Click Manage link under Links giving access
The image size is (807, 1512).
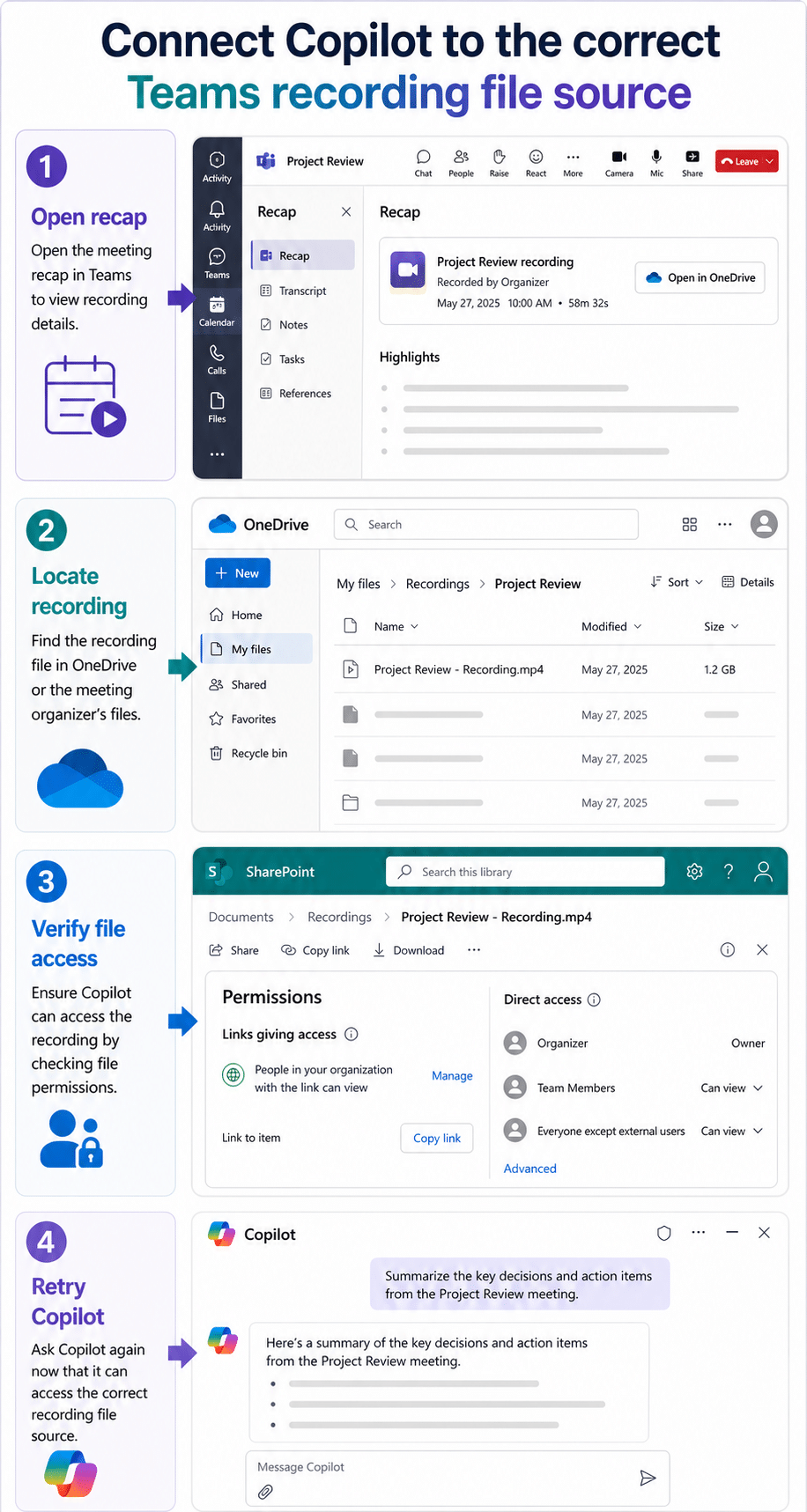pyautogui.click(x=452, y=1076)
